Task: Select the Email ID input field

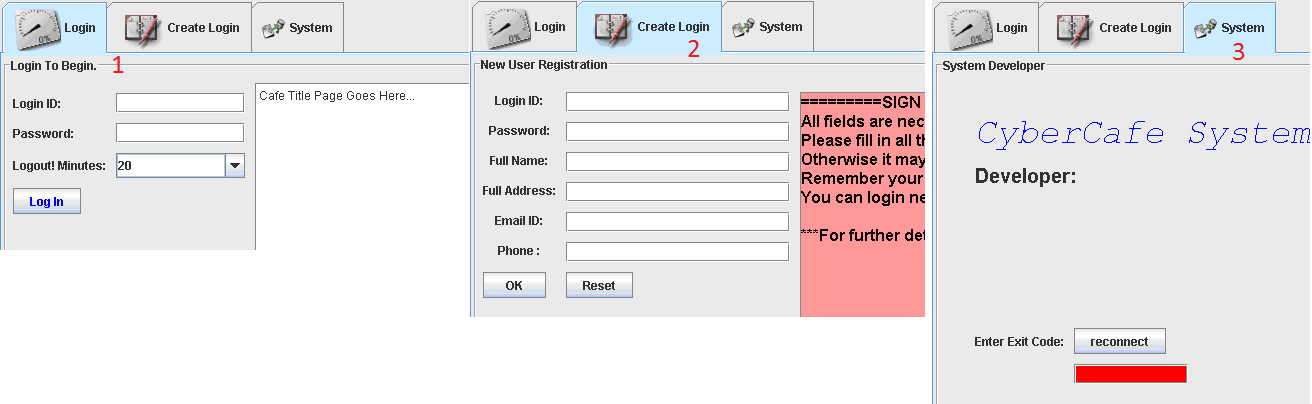Action: point(677,221)
